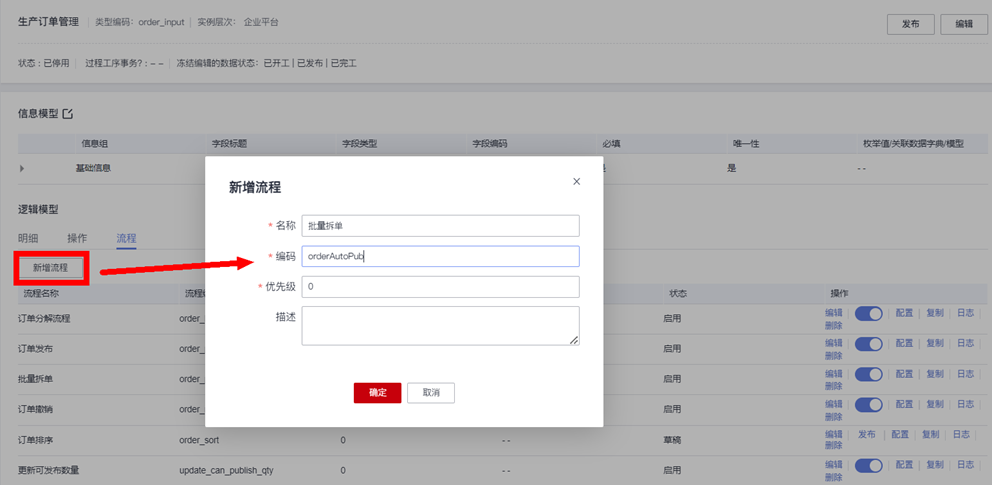Toggle the switch for 更新可发布数量
Screen dimensions: 992x485
869,465
